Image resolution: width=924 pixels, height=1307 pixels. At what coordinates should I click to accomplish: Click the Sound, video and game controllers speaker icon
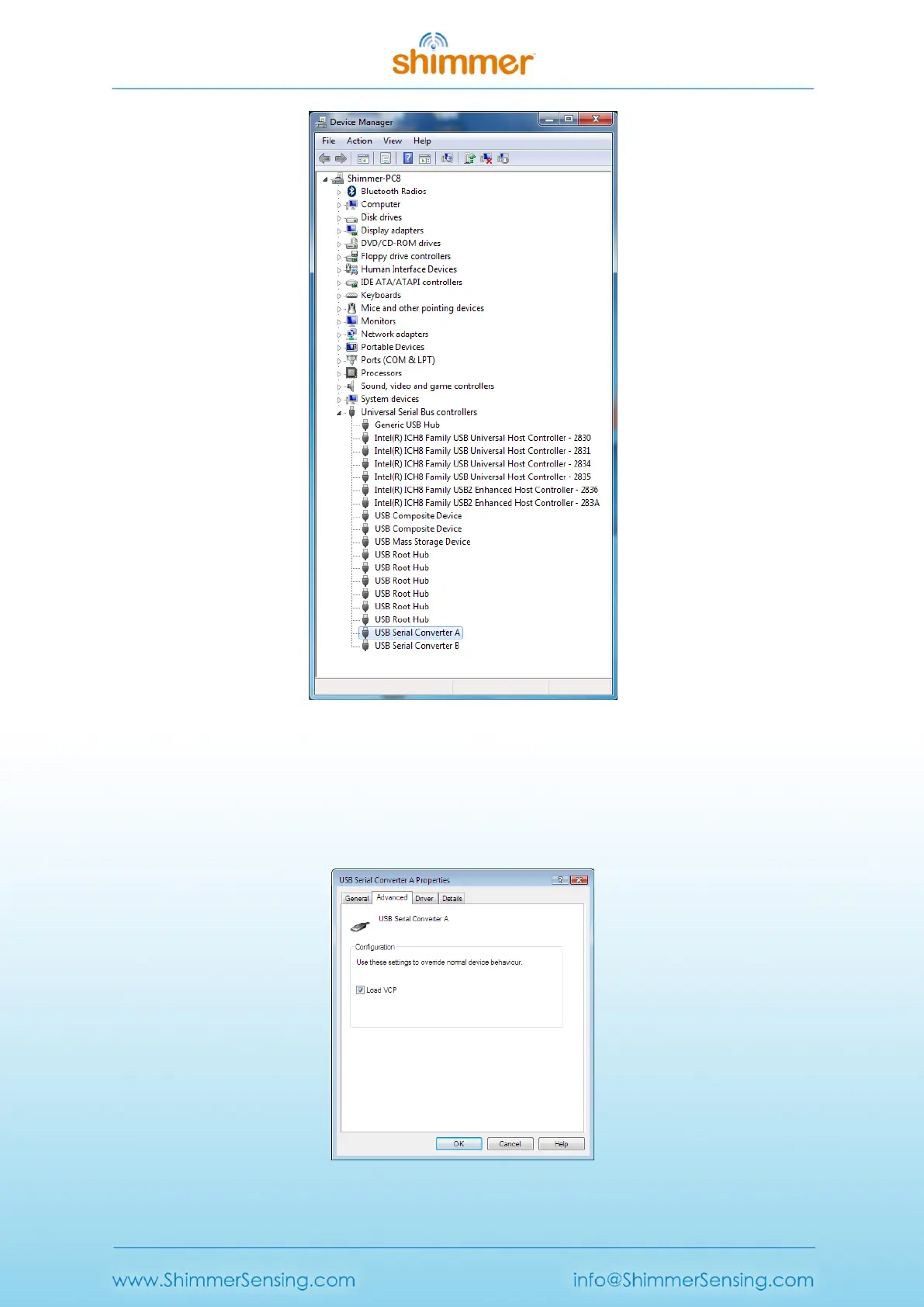[x=351, y=386]
